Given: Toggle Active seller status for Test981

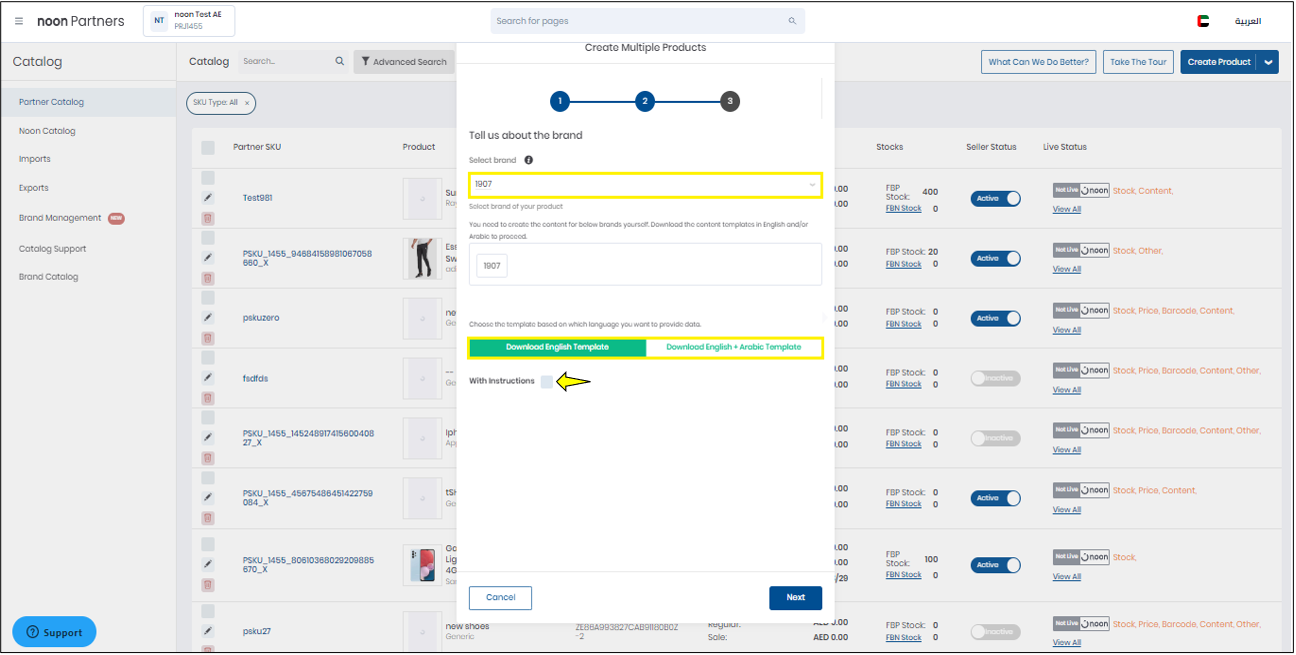Looking at the screenshot, I should pos(995,198).
